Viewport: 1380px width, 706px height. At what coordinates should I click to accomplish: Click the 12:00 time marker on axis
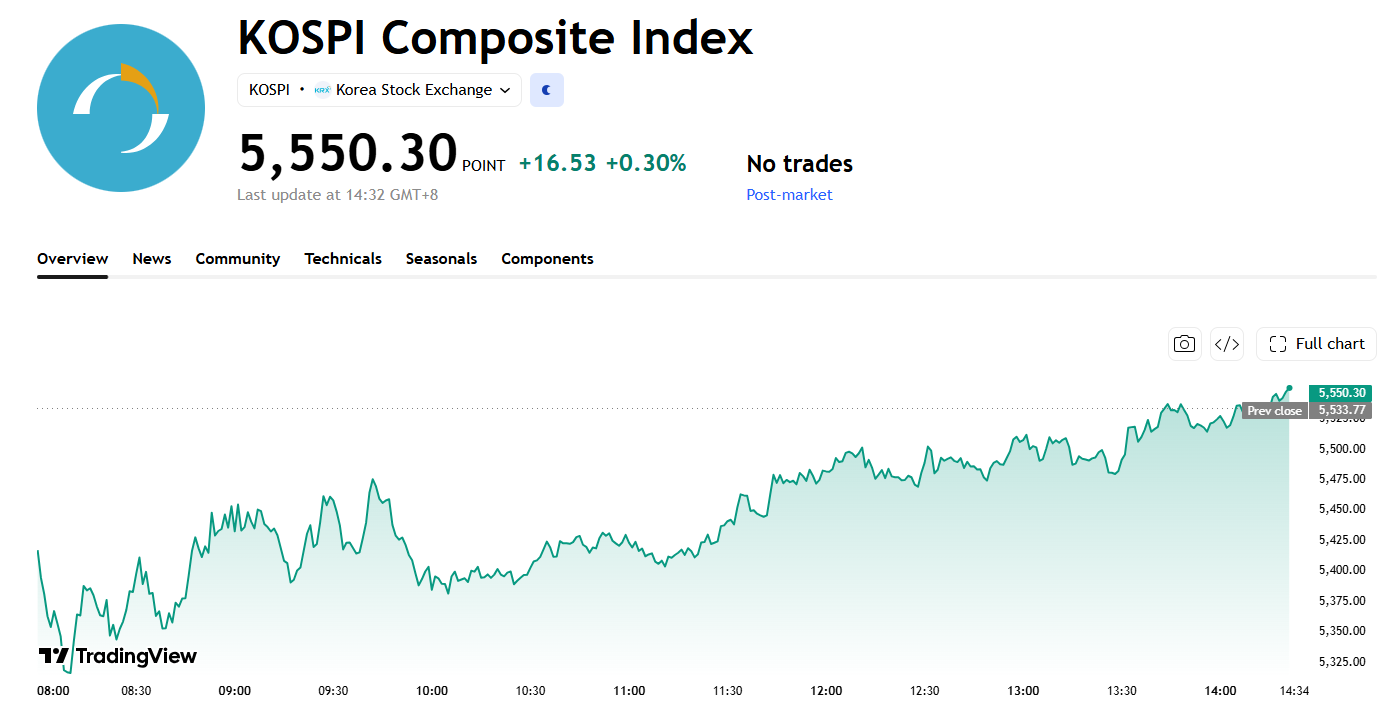tap(826, 690)
